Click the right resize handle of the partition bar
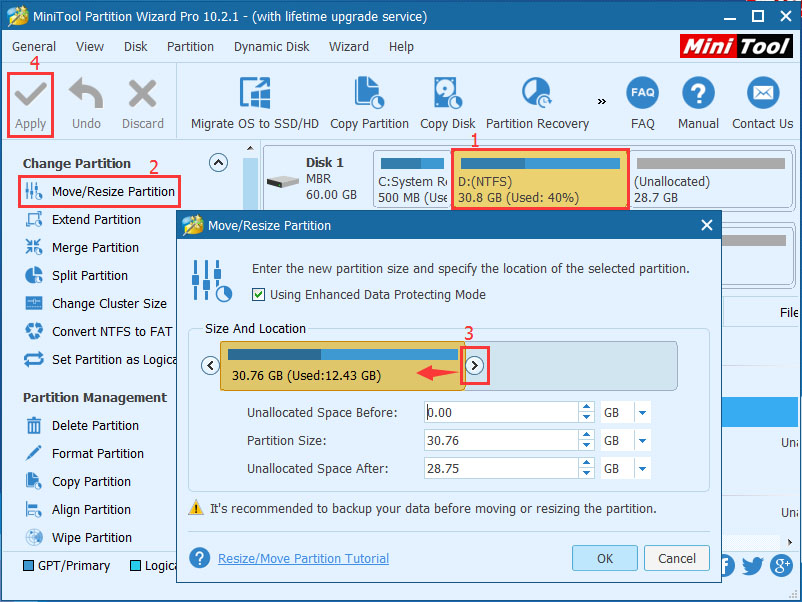802x602 pixels. (475, 365)
